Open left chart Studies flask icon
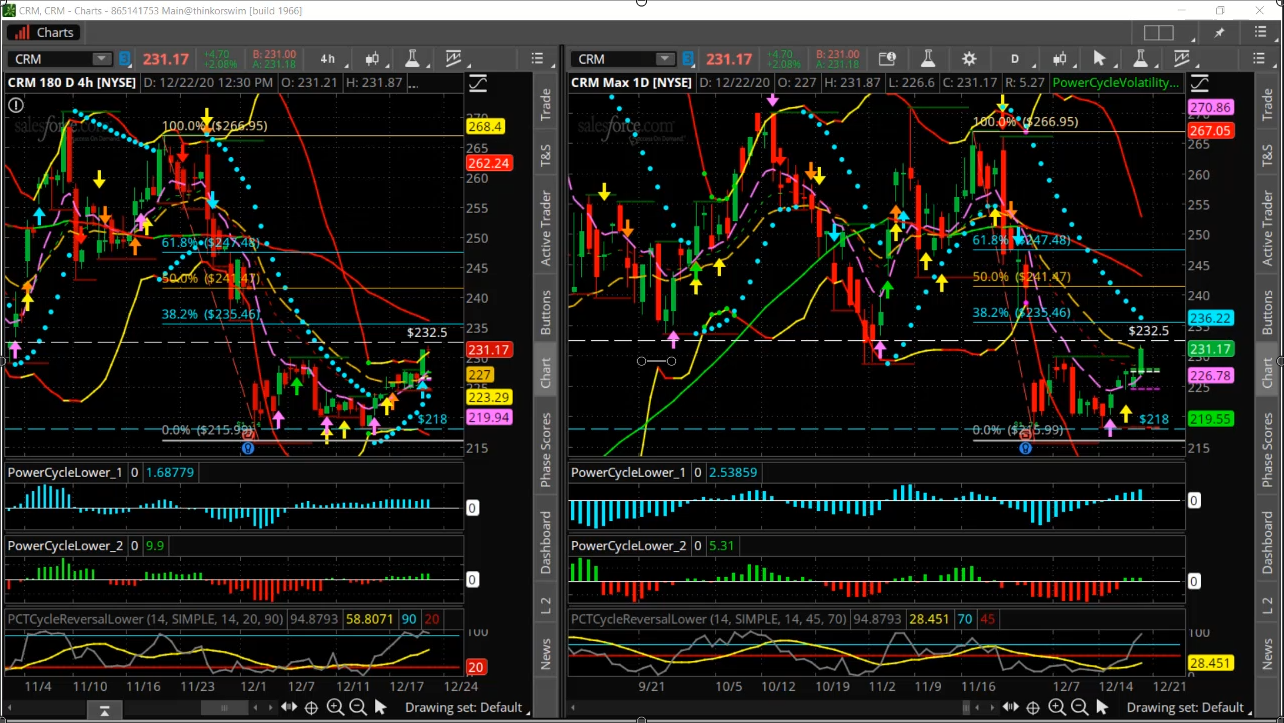 click(x=412, y=59)
